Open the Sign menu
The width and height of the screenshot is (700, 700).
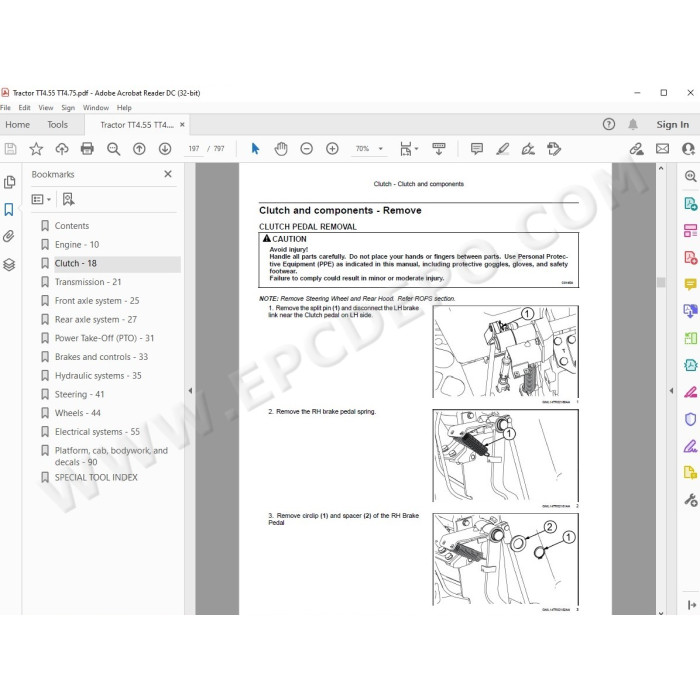(x=68, y=108)
